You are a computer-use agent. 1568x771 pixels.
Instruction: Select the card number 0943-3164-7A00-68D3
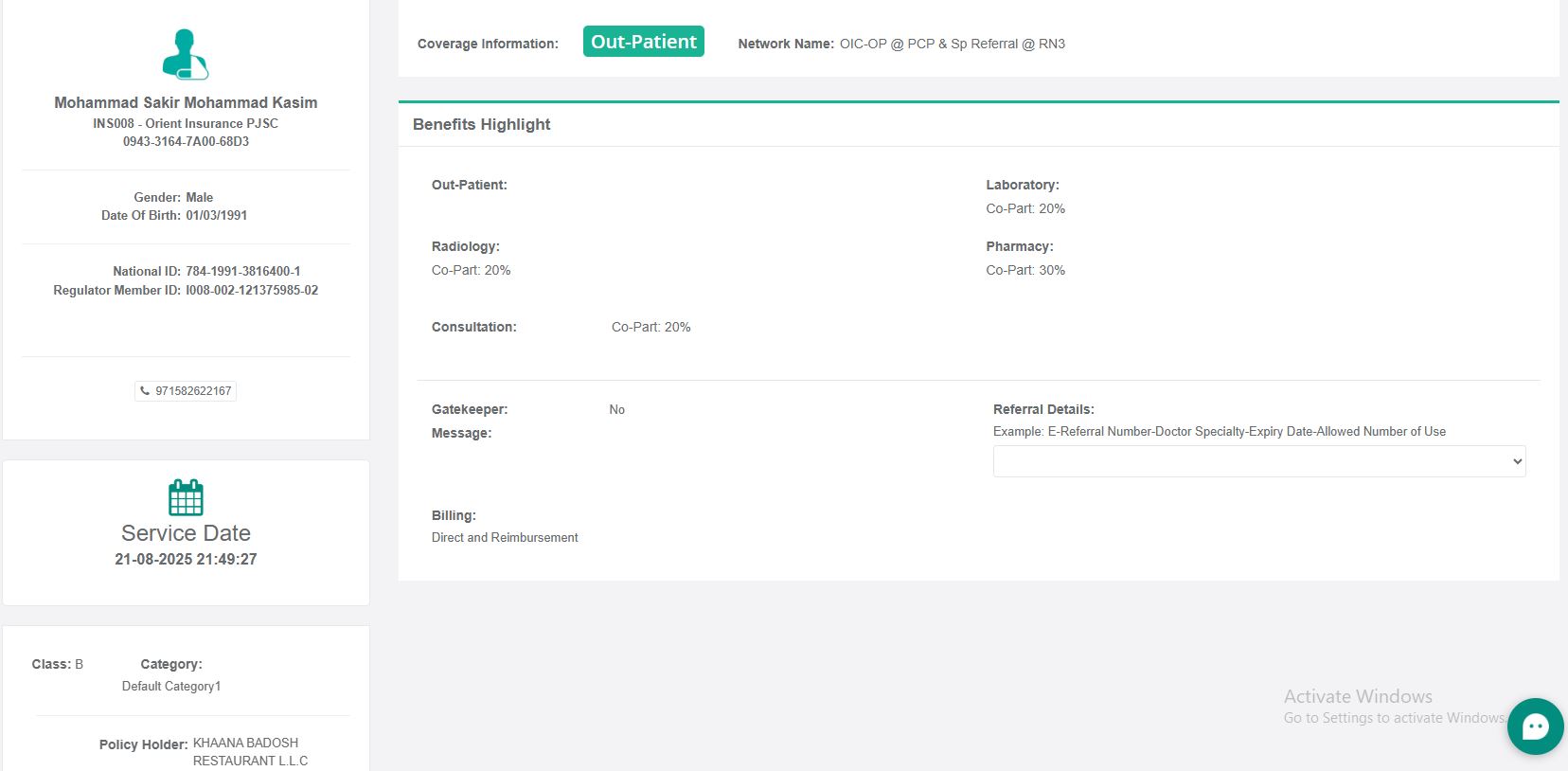(x=186, y=141)
